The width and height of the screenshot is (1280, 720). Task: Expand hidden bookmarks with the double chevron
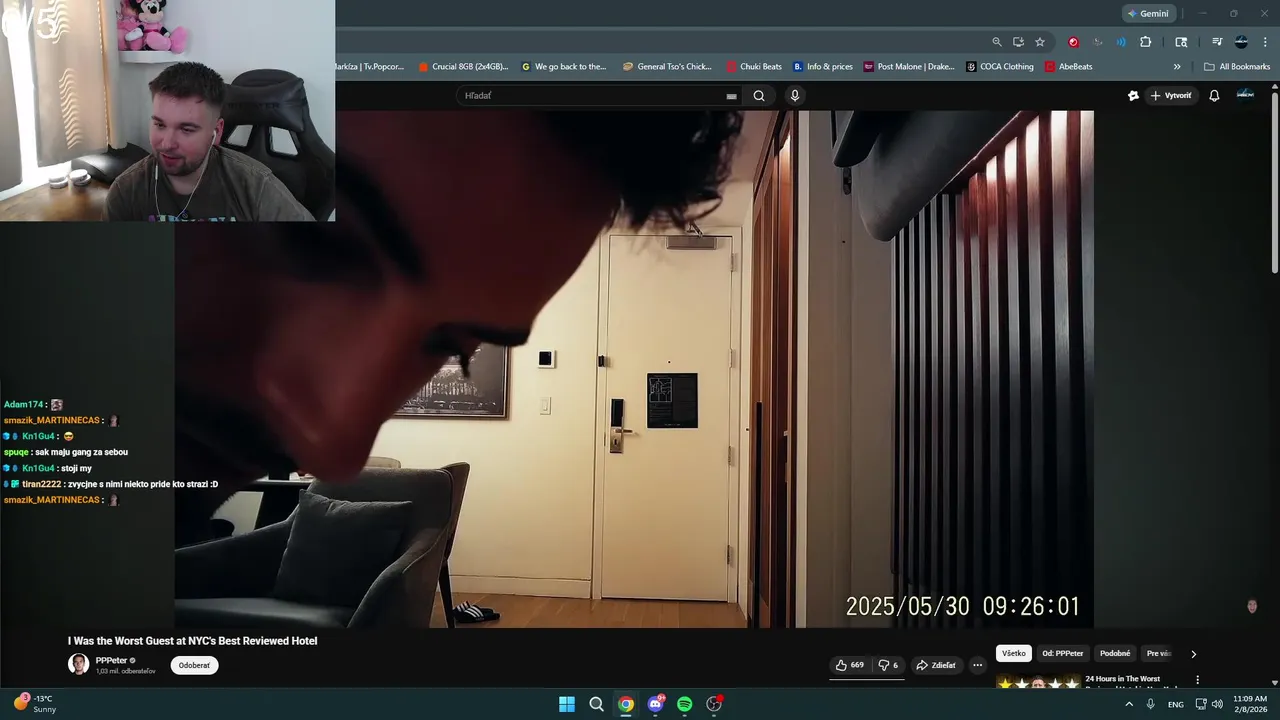(x=1177, y=67)
